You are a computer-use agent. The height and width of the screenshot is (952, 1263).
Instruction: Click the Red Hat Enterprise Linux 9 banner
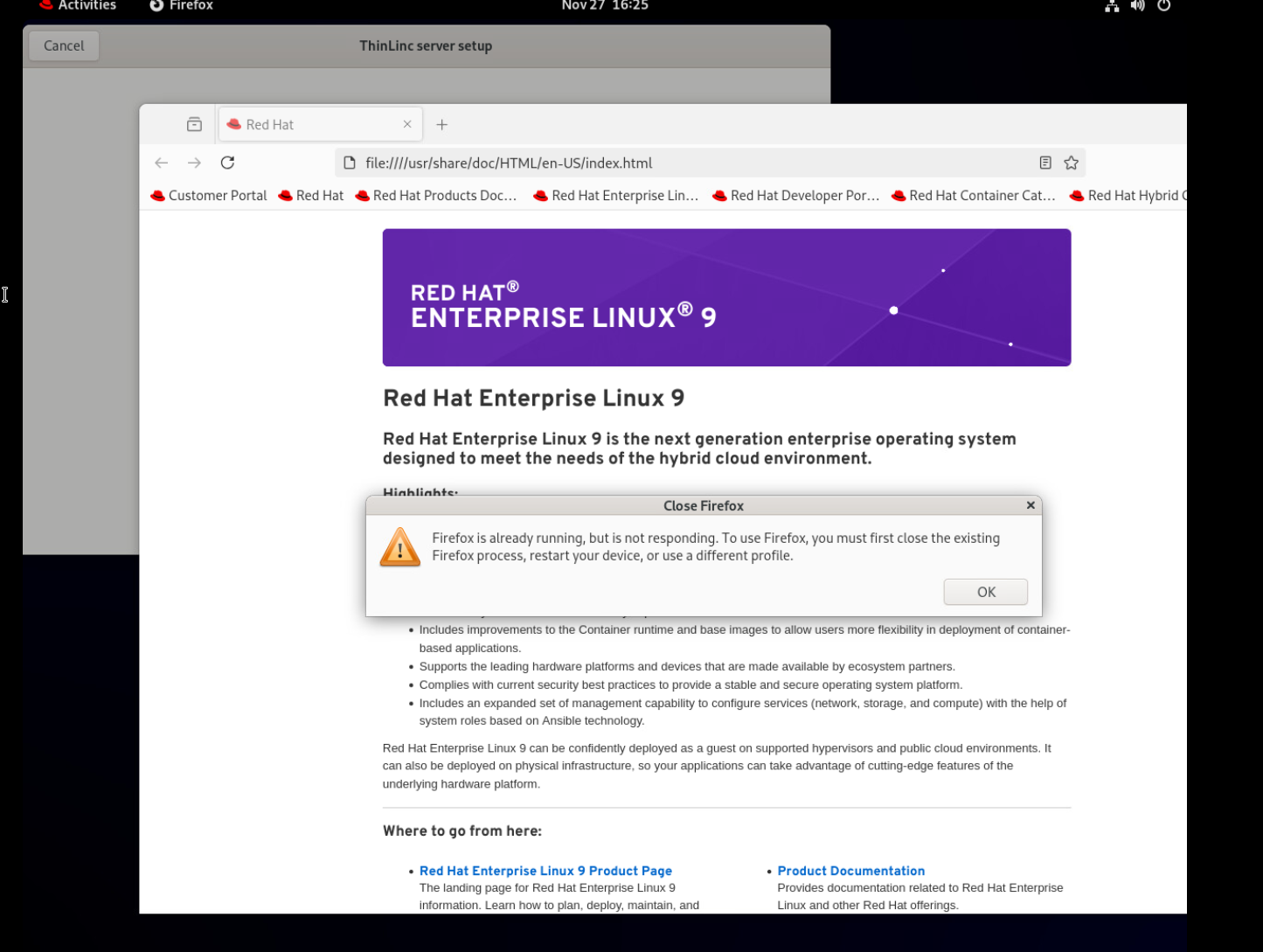tap(726, 297)
